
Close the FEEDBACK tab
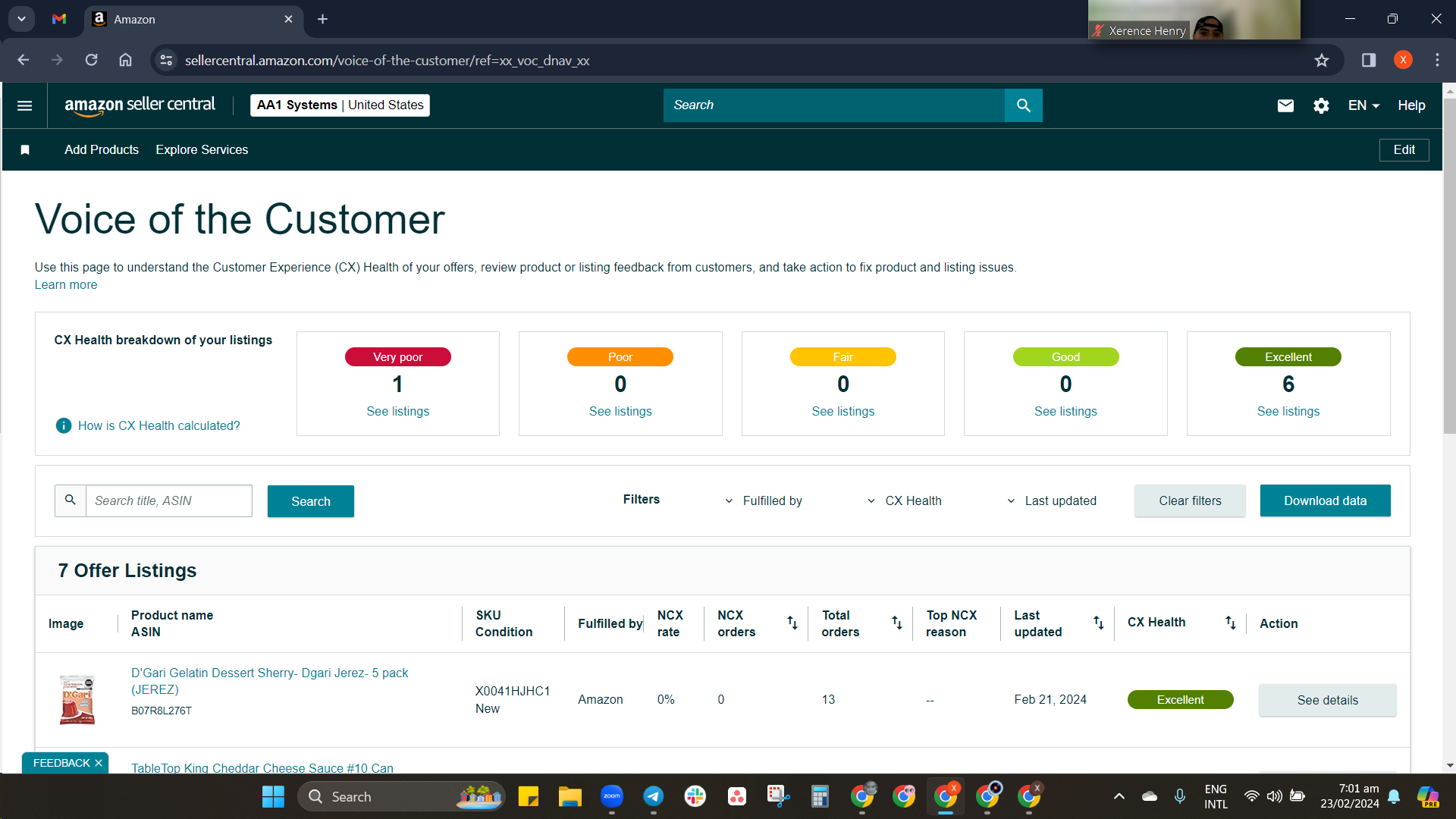click(99, 763)
